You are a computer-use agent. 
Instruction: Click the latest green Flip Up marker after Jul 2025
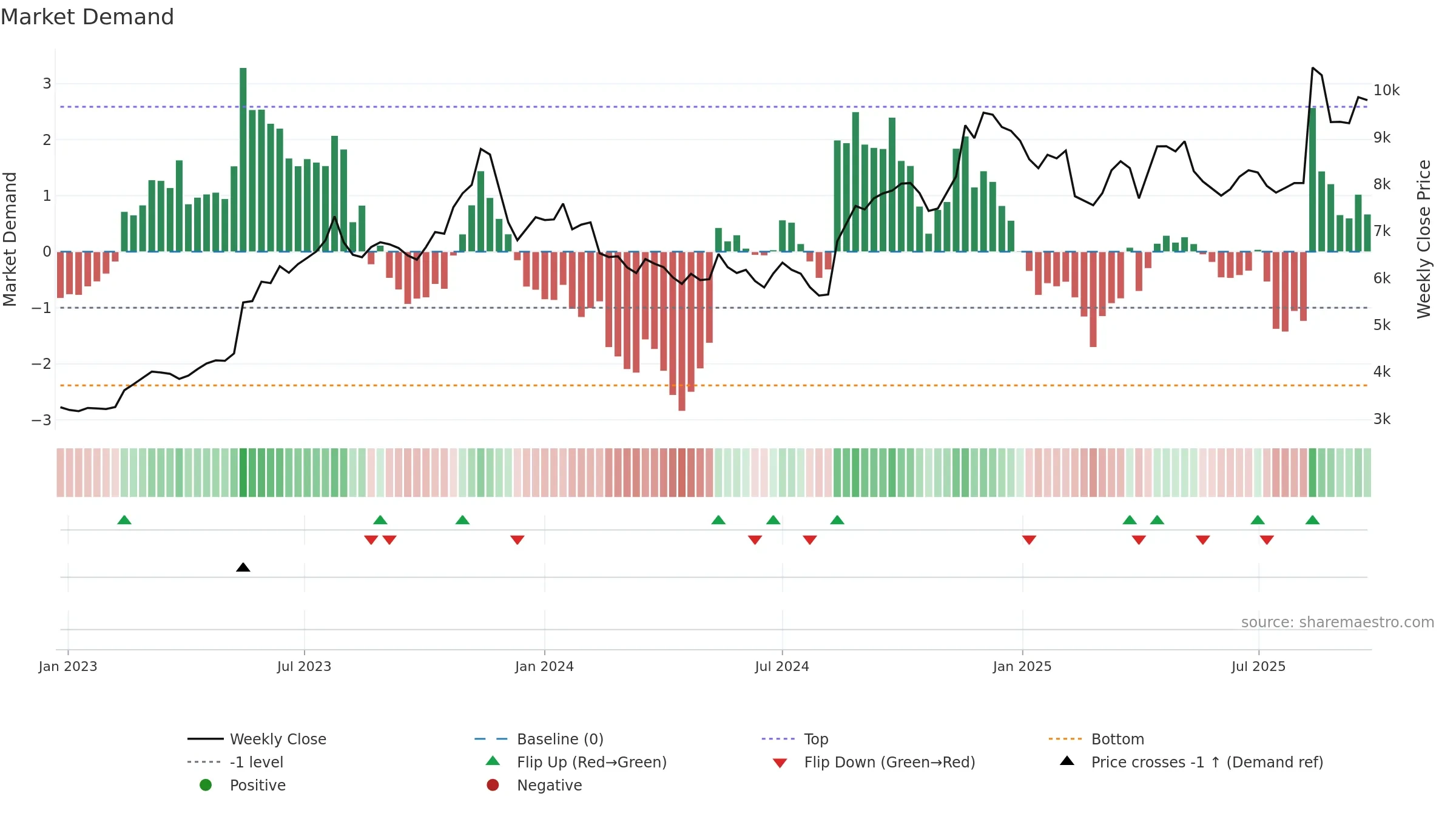[1312, 520]
